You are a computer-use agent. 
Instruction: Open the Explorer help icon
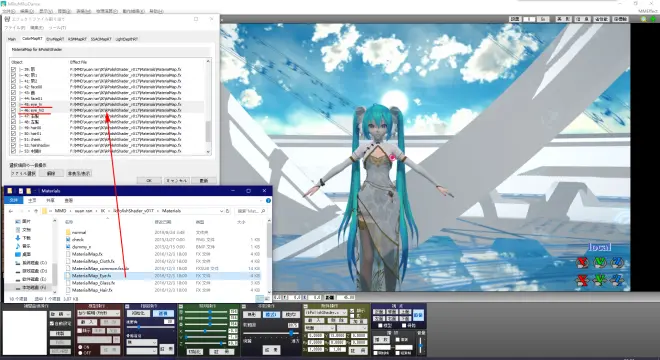click(x=268, y=200)
